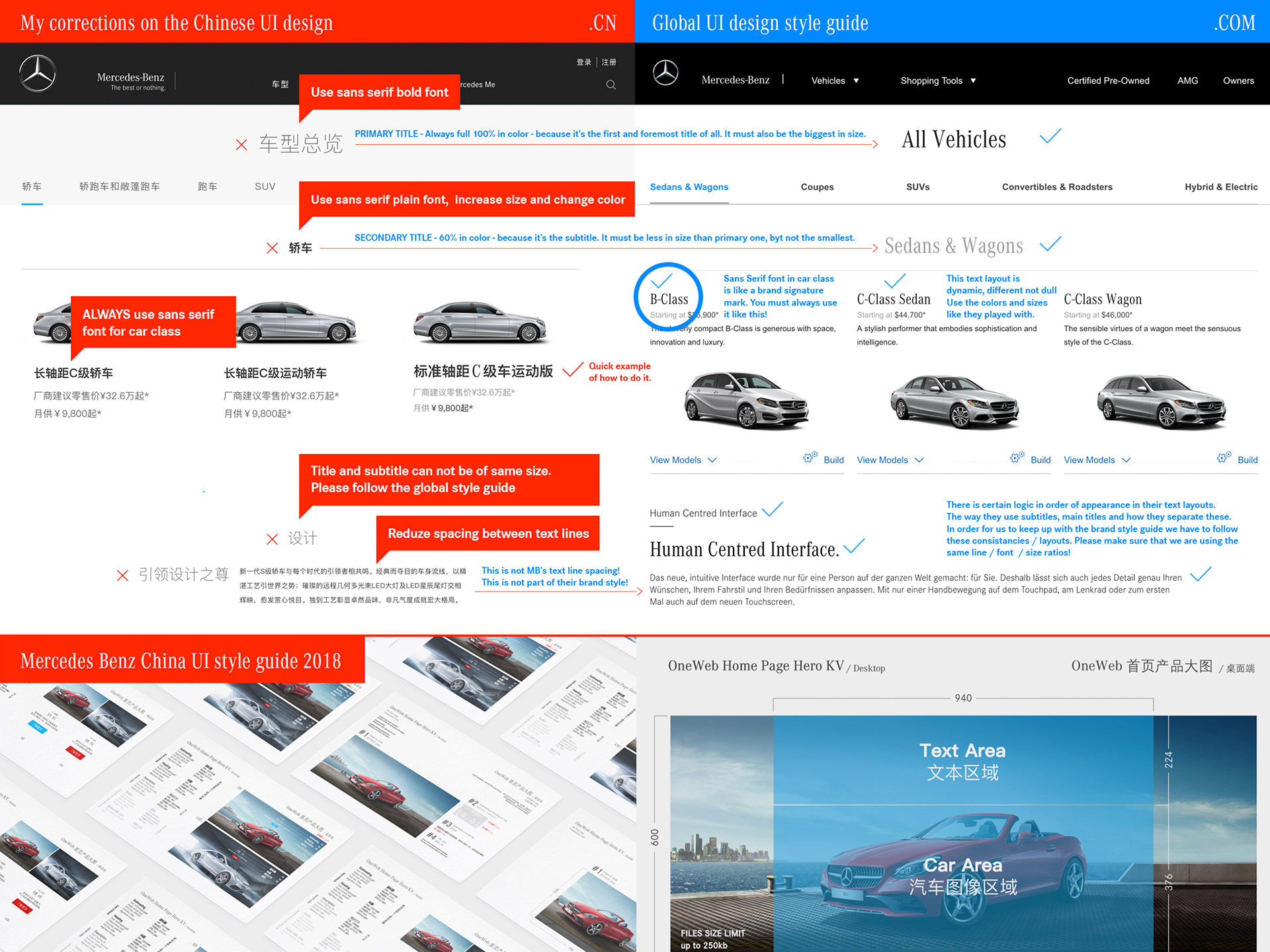Click the 长轴距C级轿车 model name

73,373
